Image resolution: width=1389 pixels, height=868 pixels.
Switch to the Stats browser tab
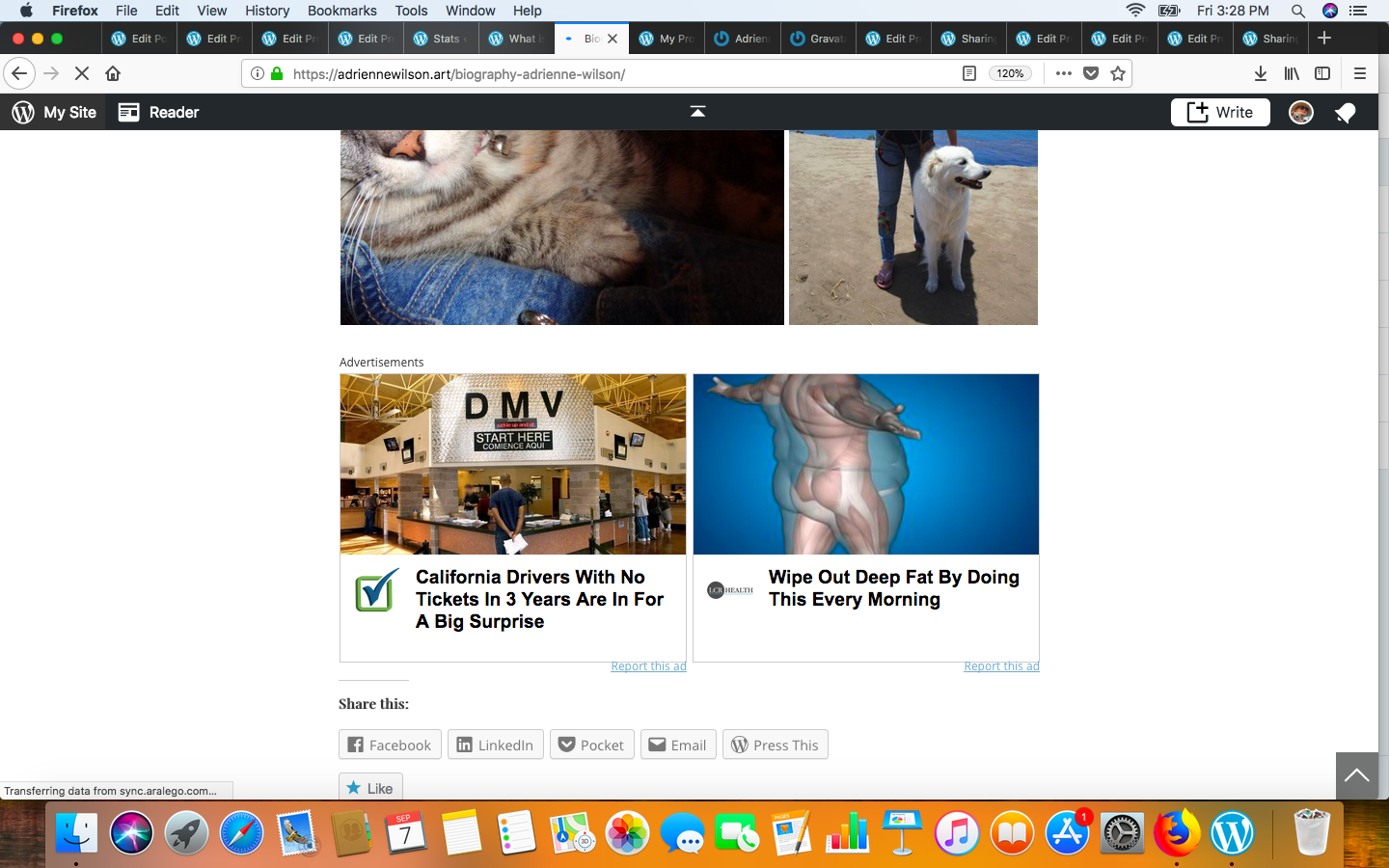click(441, 39)
